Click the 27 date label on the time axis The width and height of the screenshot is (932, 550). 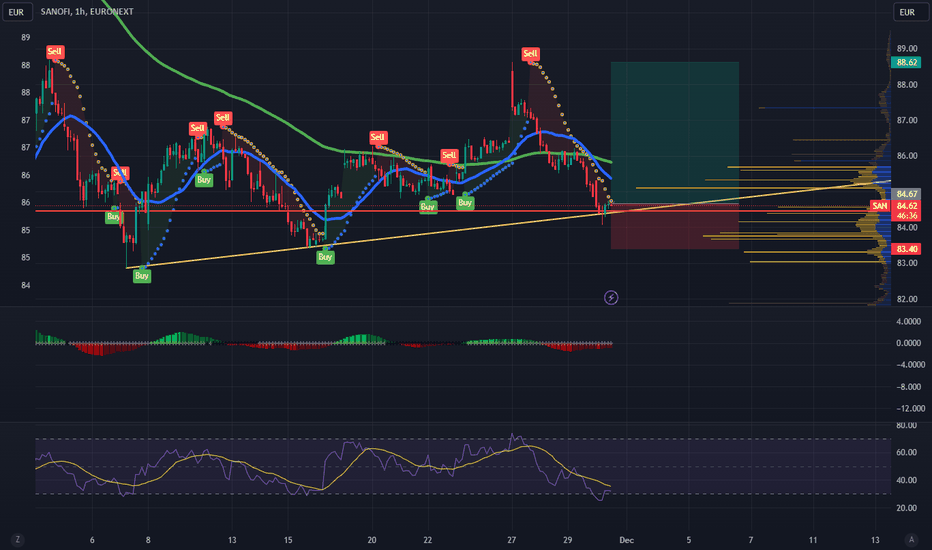point(512,540)
